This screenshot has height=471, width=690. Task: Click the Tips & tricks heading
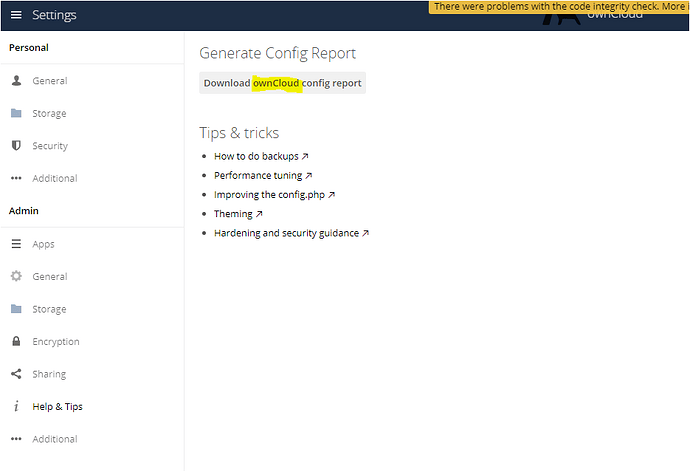pos(239,133)
